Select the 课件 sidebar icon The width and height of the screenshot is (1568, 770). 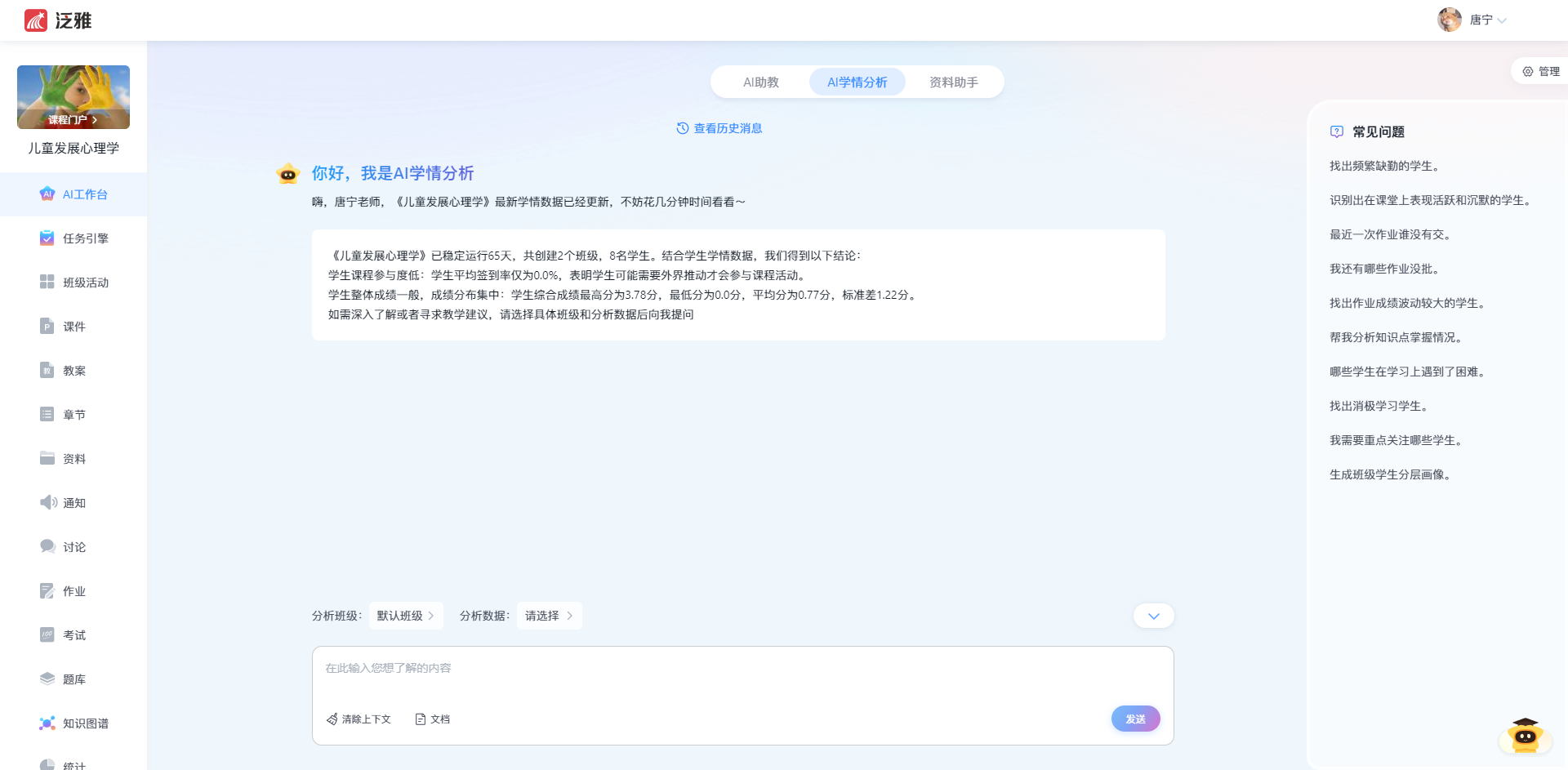[x=47, y=327]
